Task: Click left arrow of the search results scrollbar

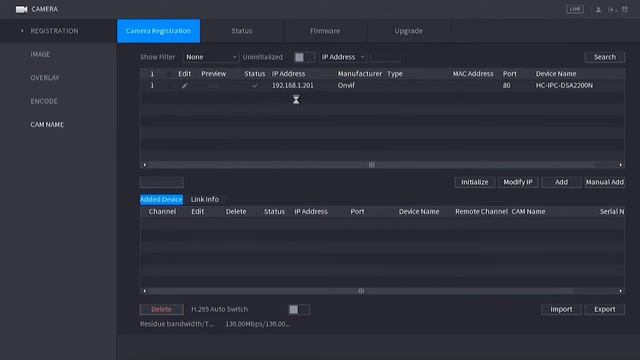Action: pyautogui.click(x=144, y=165)
